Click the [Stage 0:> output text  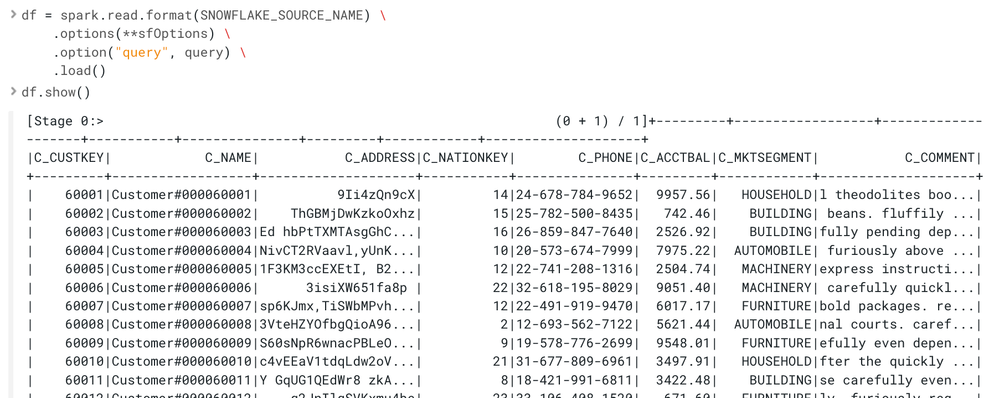click(x=65, y=121)
